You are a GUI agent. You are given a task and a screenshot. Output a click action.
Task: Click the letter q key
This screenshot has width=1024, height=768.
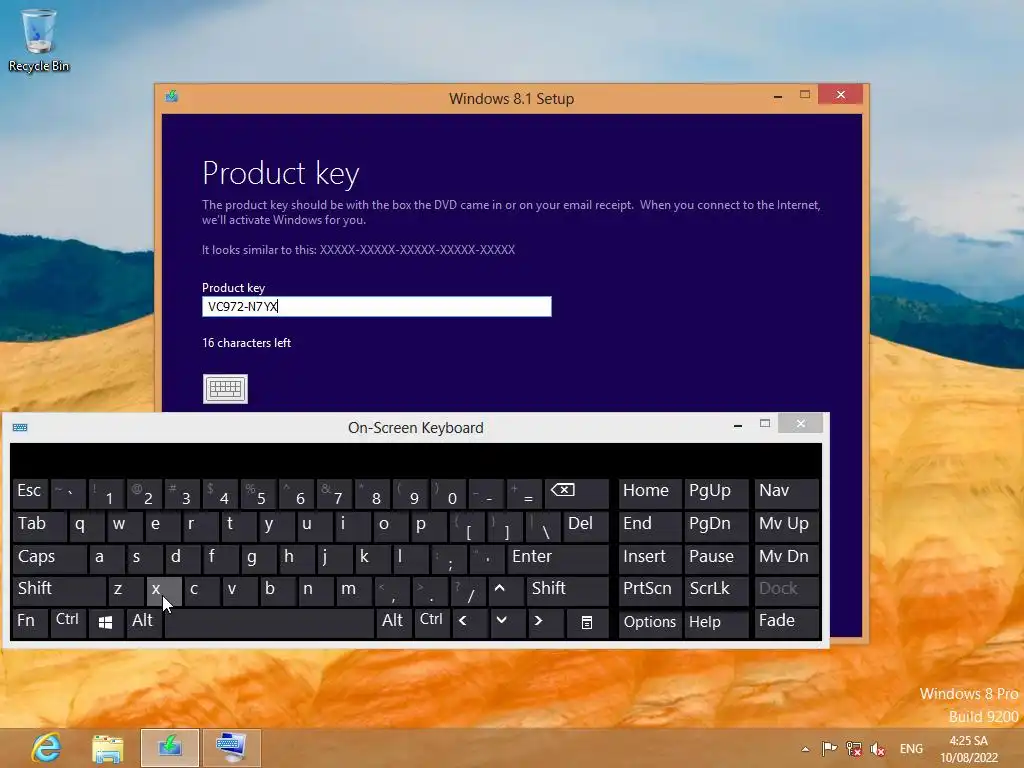tap(87, 526)
